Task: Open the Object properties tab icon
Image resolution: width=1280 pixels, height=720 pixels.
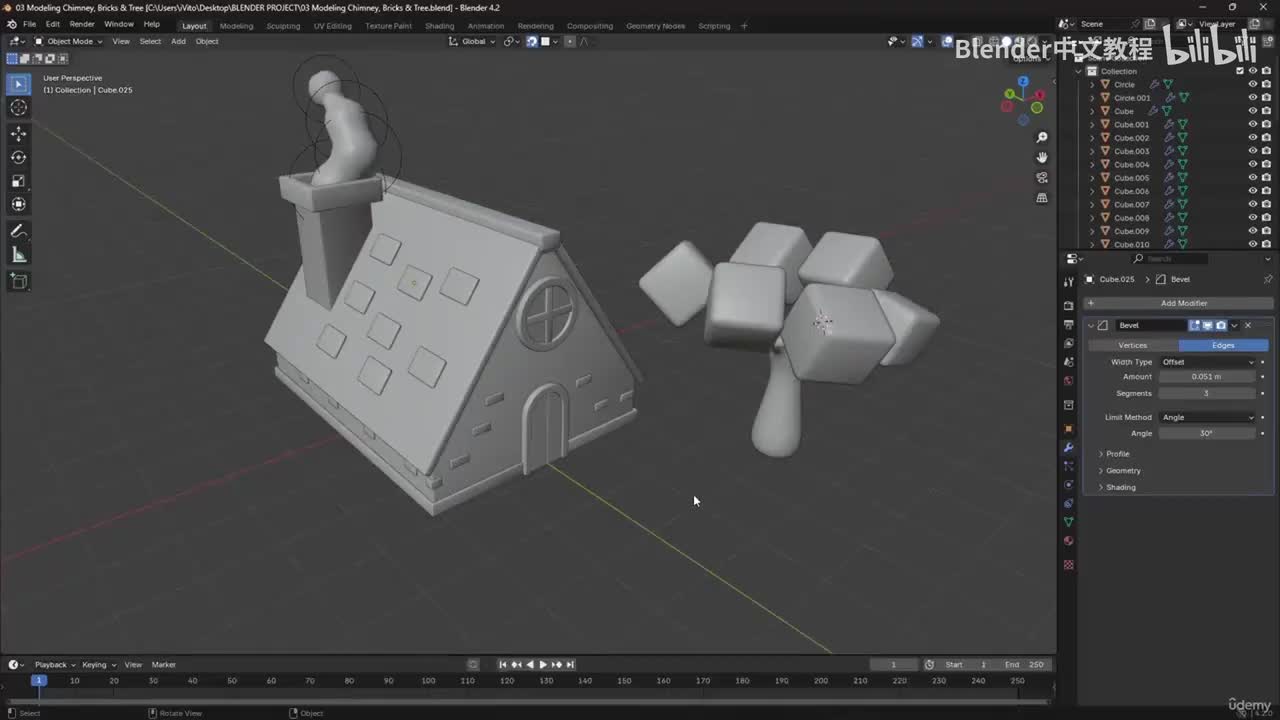Action: (x=1068, y=429)
